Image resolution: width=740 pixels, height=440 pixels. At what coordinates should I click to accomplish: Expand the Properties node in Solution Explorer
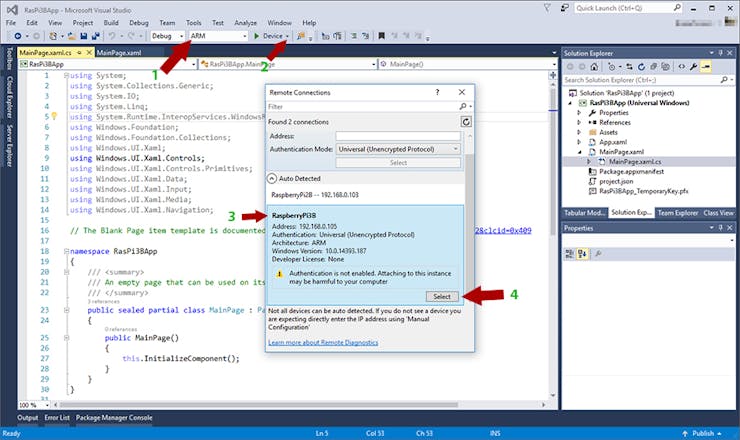click(579, 113)
